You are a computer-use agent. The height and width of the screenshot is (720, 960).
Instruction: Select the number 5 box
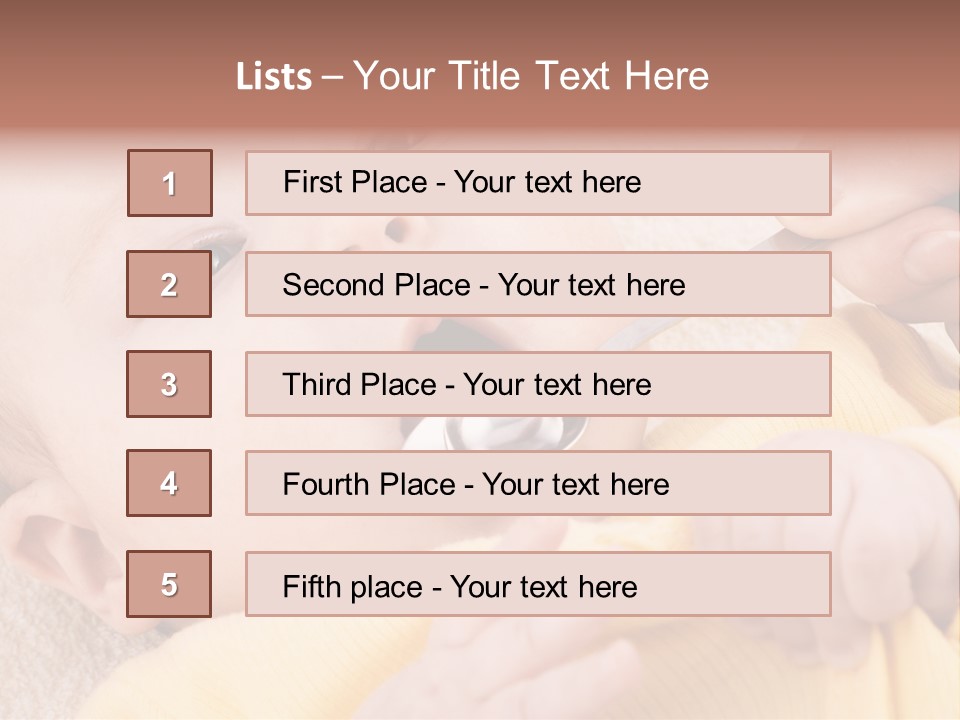click(169, 584)
